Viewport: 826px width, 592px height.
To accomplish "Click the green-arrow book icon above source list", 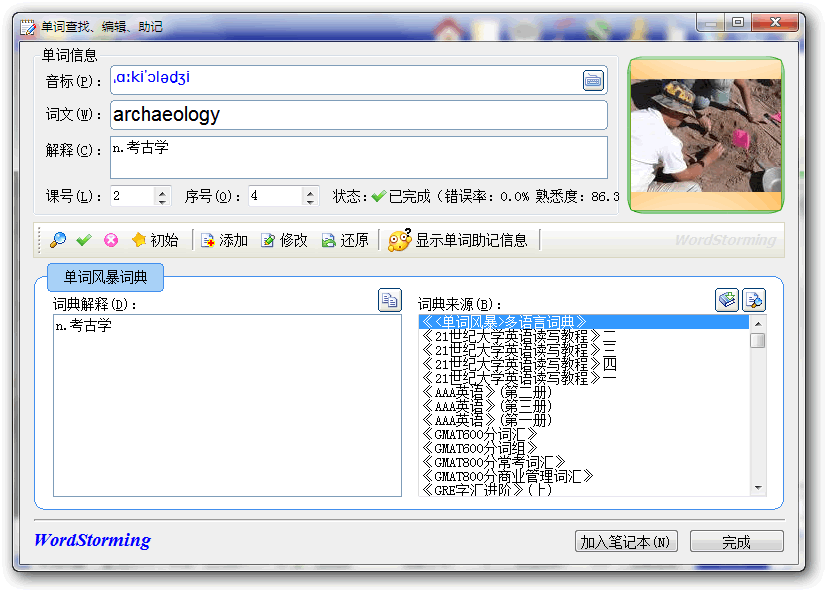I will pyautogui.click(x=727, y=299).
